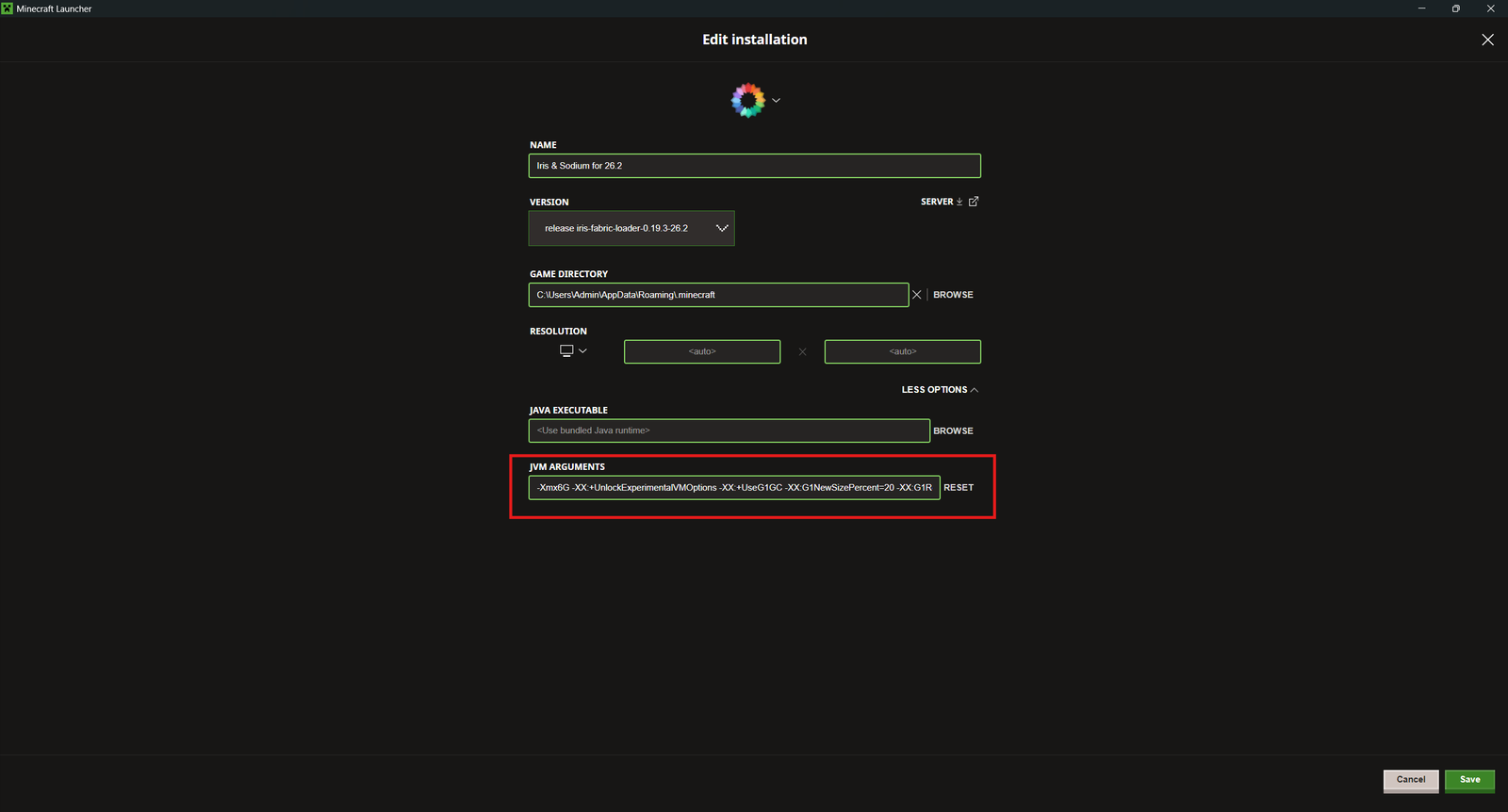This screenshot has width=1508, height=812.
Task: Edit the Java Executable field
Action: click(729, 430)
